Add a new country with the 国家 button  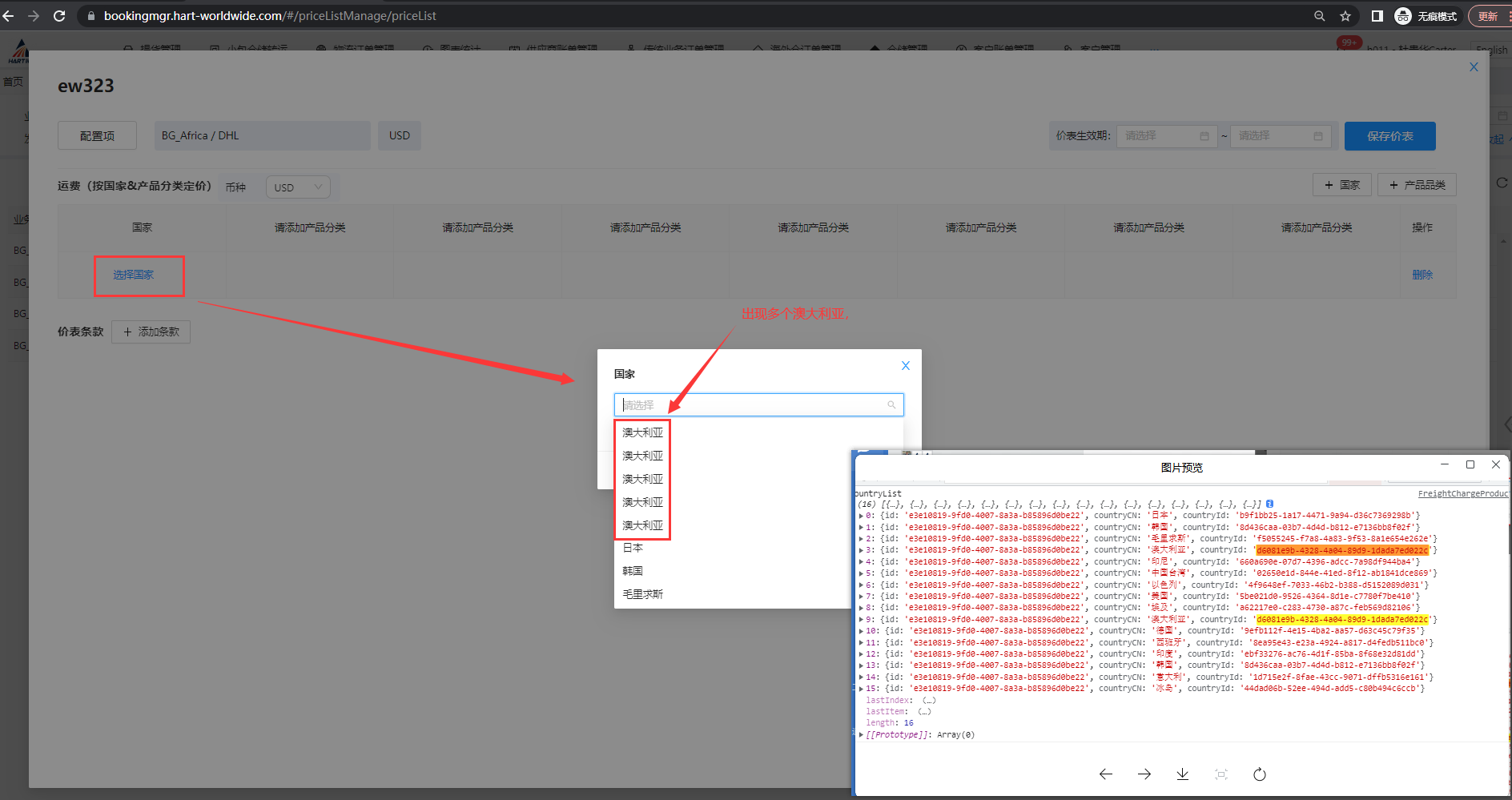point(1341,185)
